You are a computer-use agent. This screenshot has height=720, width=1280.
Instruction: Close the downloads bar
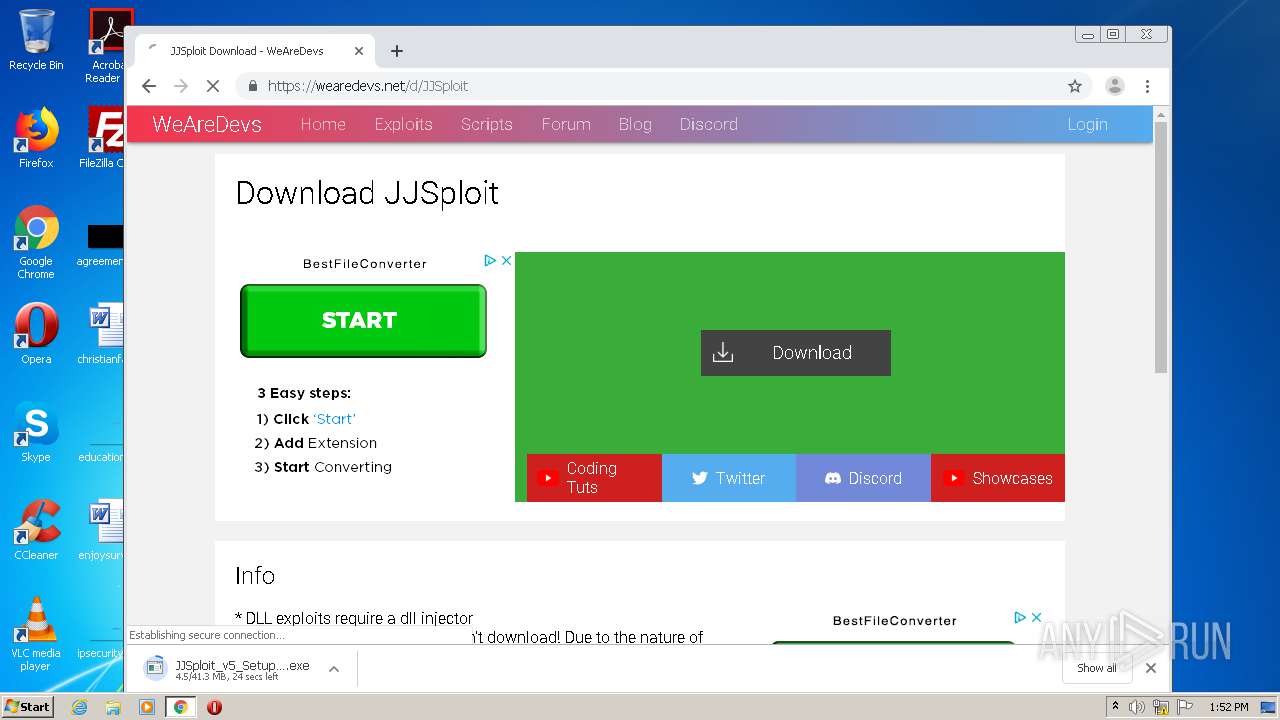(x=1151, y=668)
